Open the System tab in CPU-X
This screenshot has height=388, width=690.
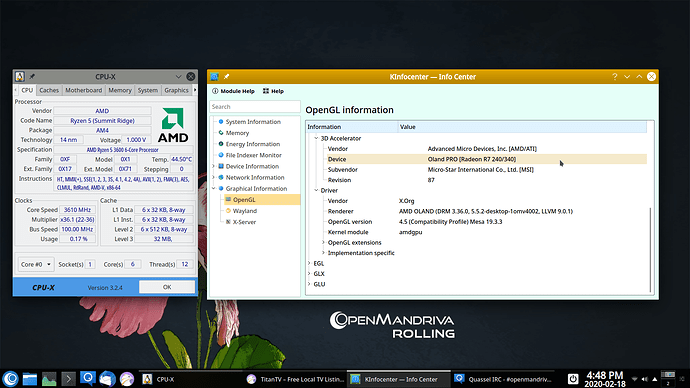tap(147, 90)
